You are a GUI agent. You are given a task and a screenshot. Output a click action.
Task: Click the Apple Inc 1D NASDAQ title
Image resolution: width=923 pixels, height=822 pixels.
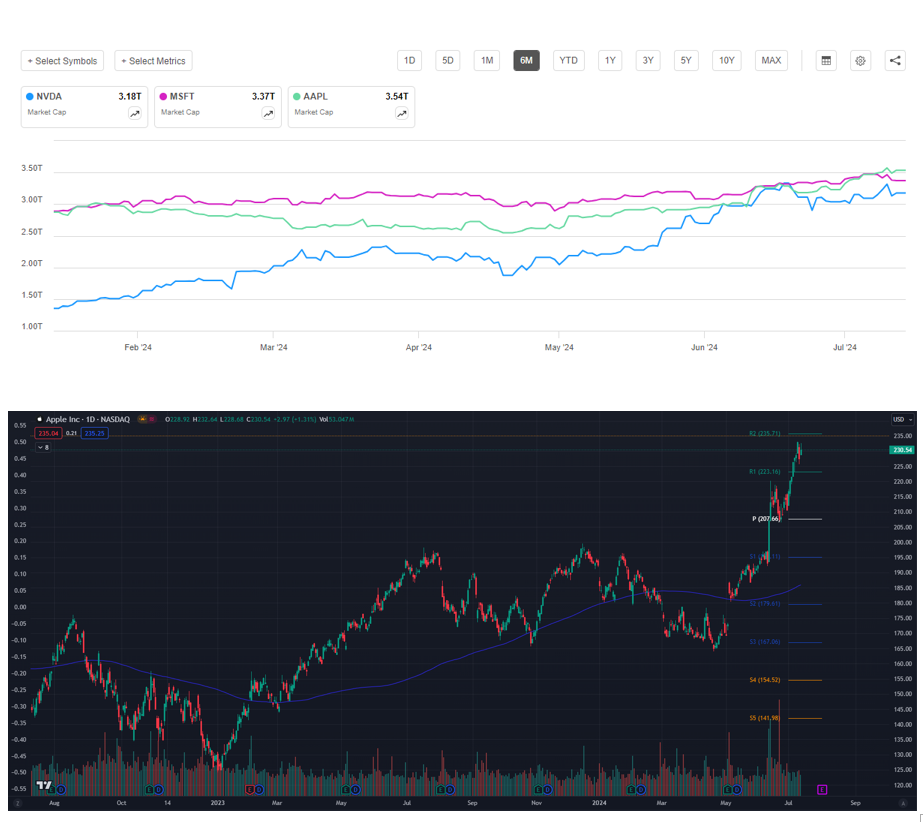(x=88, y=419)
